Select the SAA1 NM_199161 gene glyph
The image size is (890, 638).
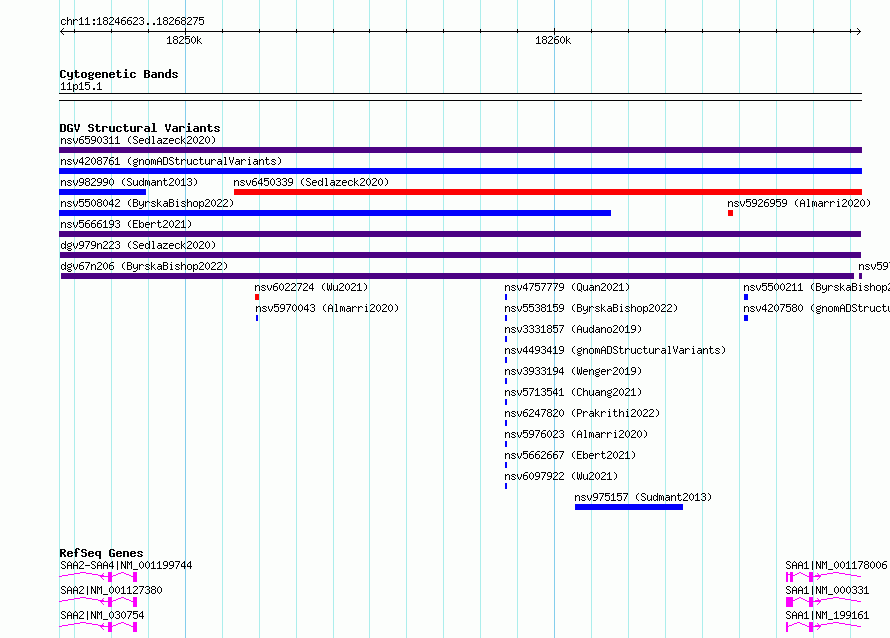[x=824, y=627]
